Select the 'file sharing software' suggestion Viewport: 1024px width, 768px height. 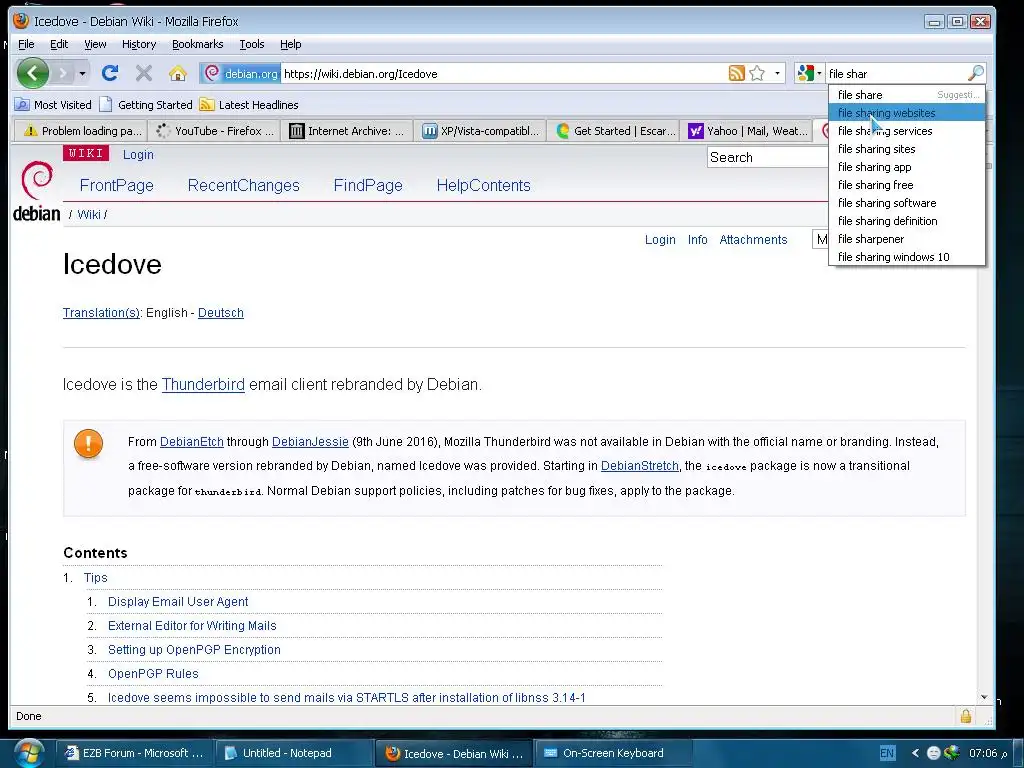906,203
